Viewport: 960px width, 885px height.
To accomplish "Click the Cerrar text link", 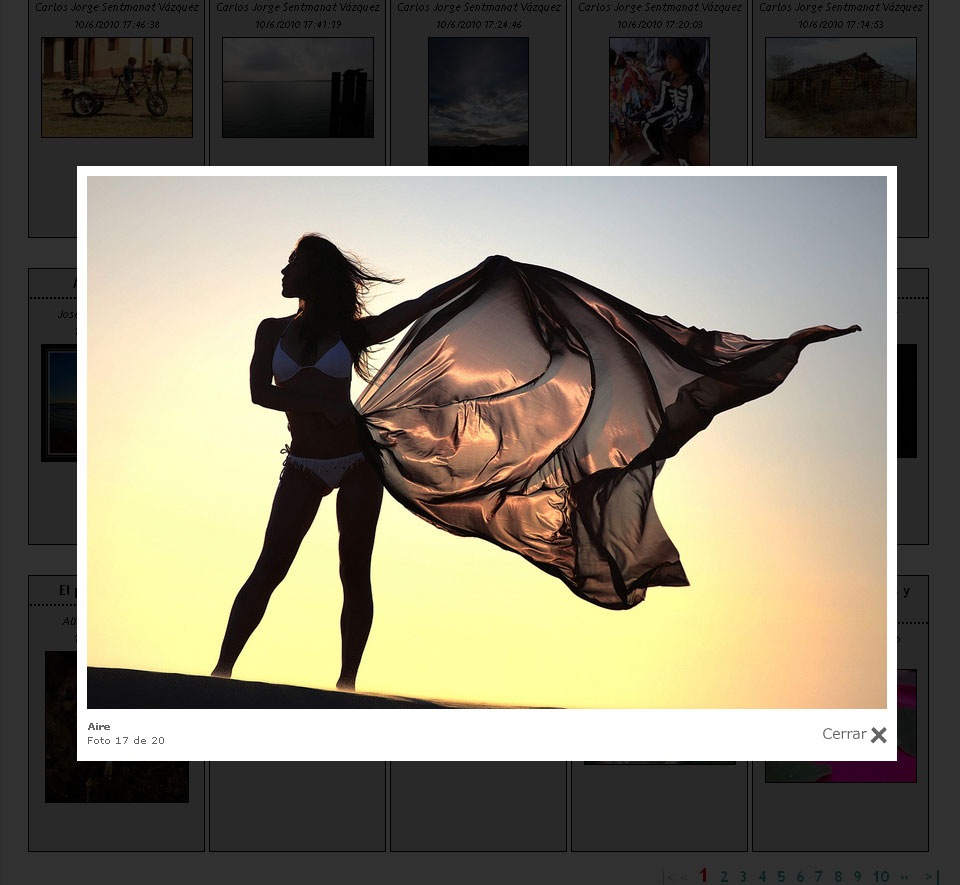I will coord(844,734).
